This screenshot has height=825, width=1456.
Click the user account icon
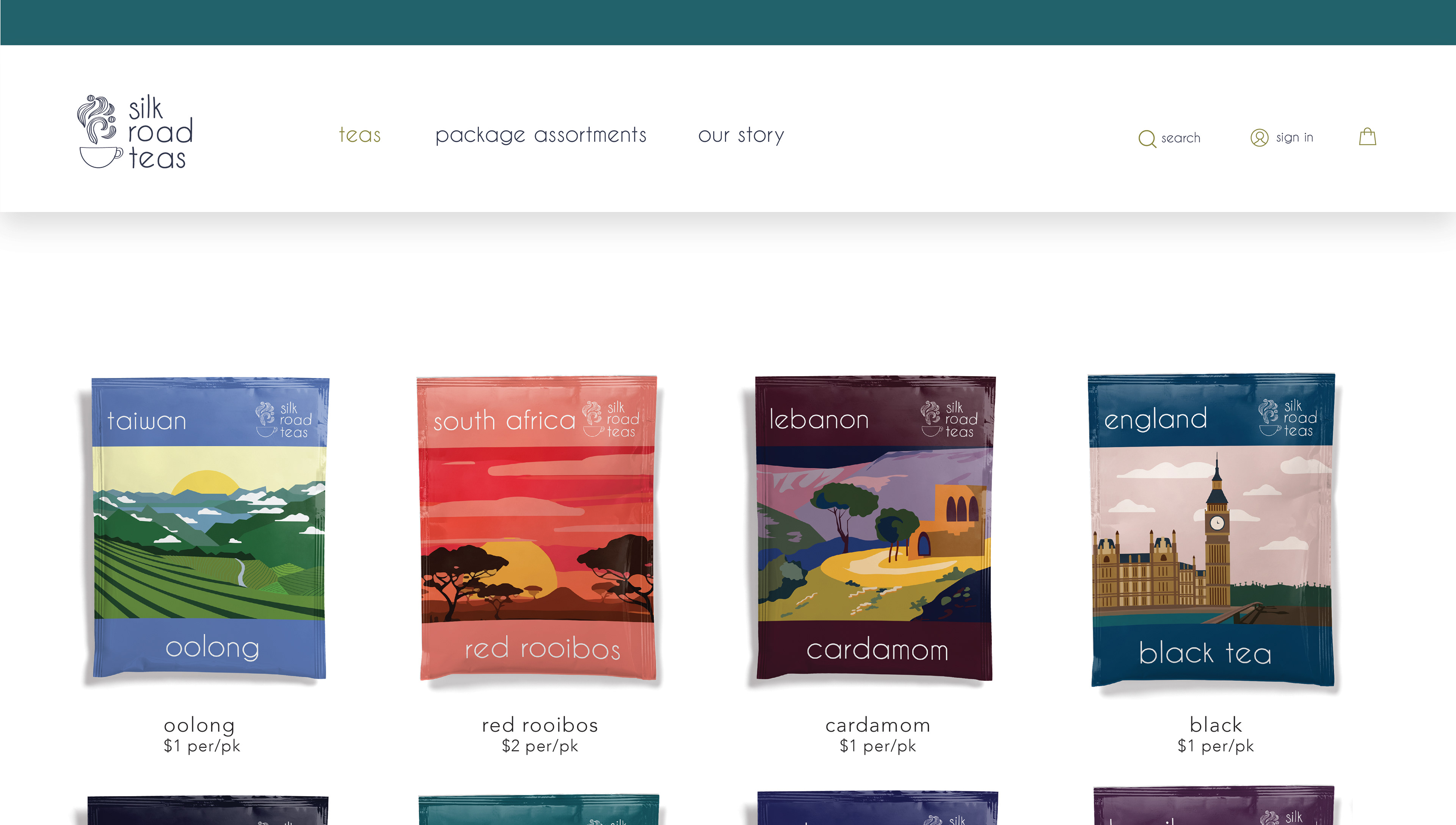coord(1259,138)
